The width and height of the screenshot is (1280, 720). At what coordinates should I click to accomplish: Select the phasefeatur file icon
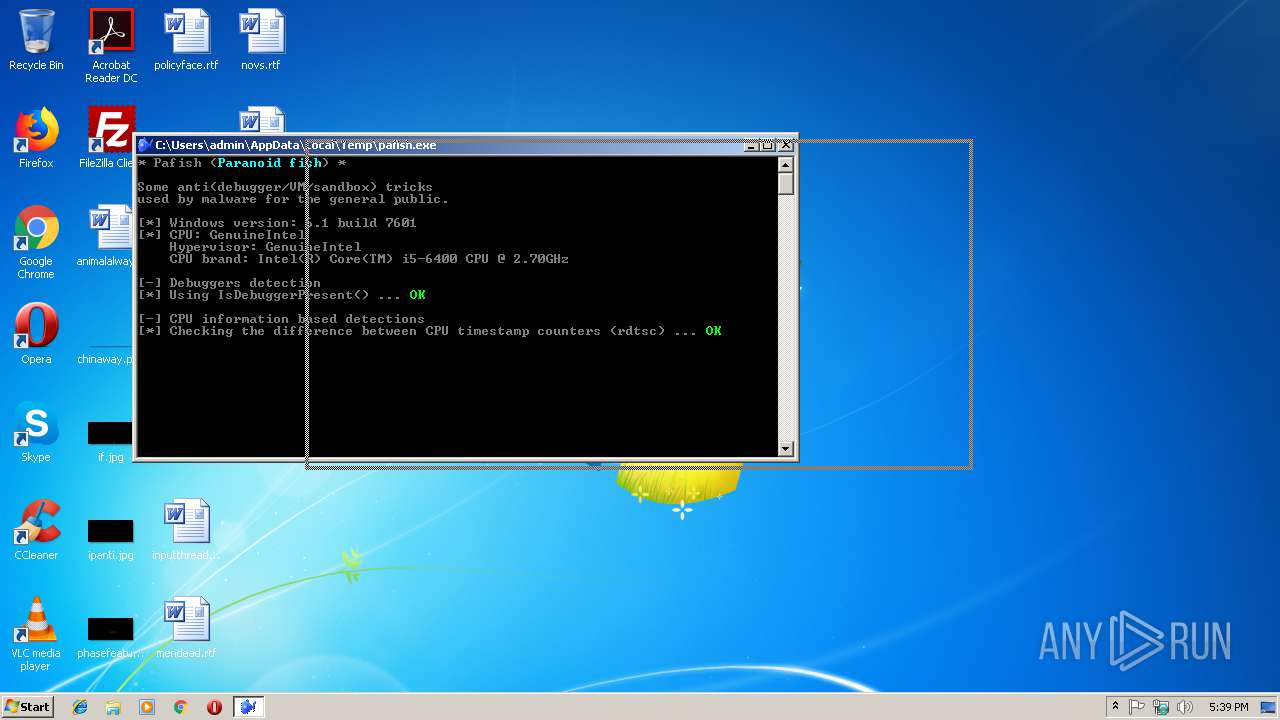[x=110, y=636]
